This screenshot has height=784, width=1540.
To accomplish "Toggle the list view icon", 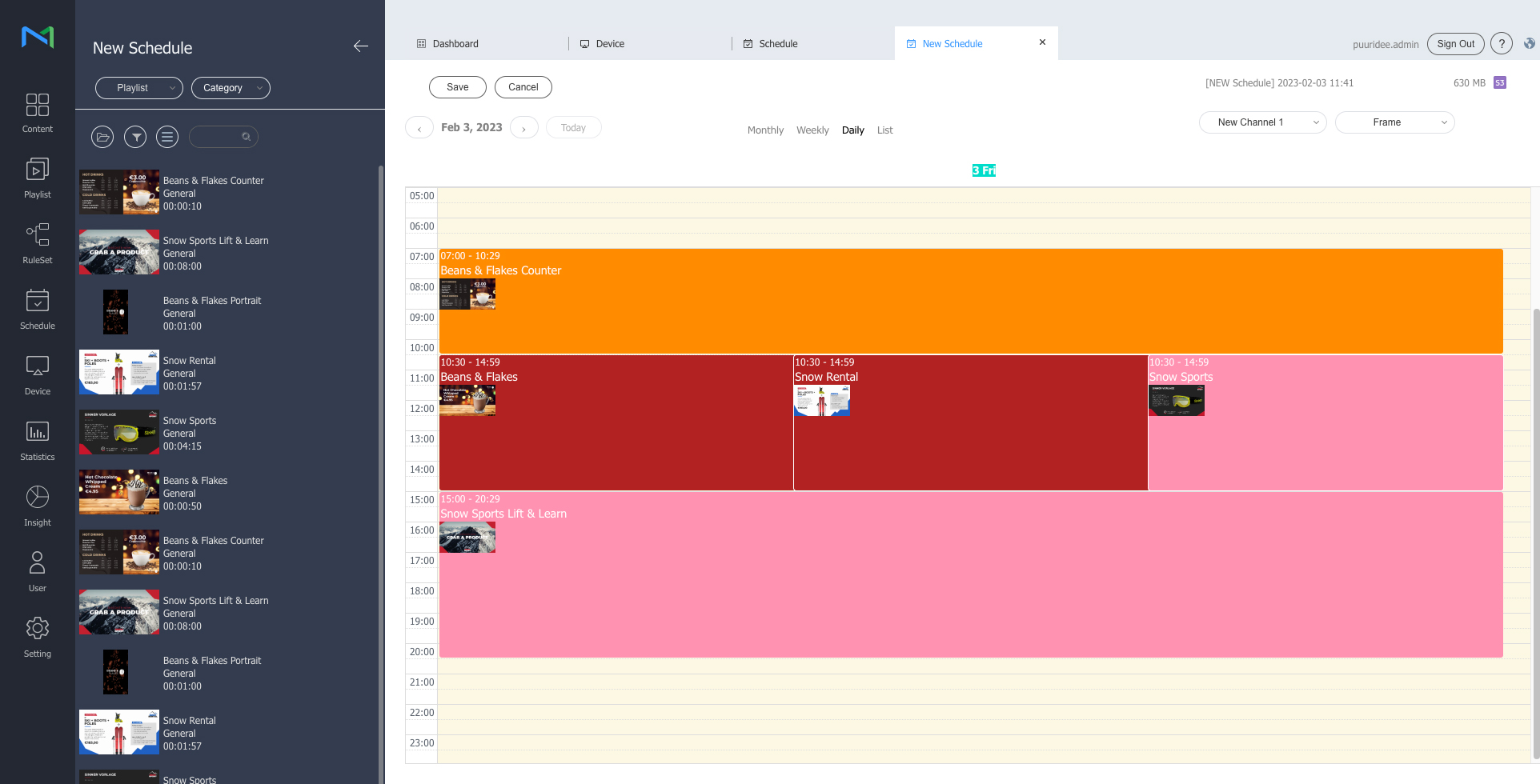I will 167,137.
